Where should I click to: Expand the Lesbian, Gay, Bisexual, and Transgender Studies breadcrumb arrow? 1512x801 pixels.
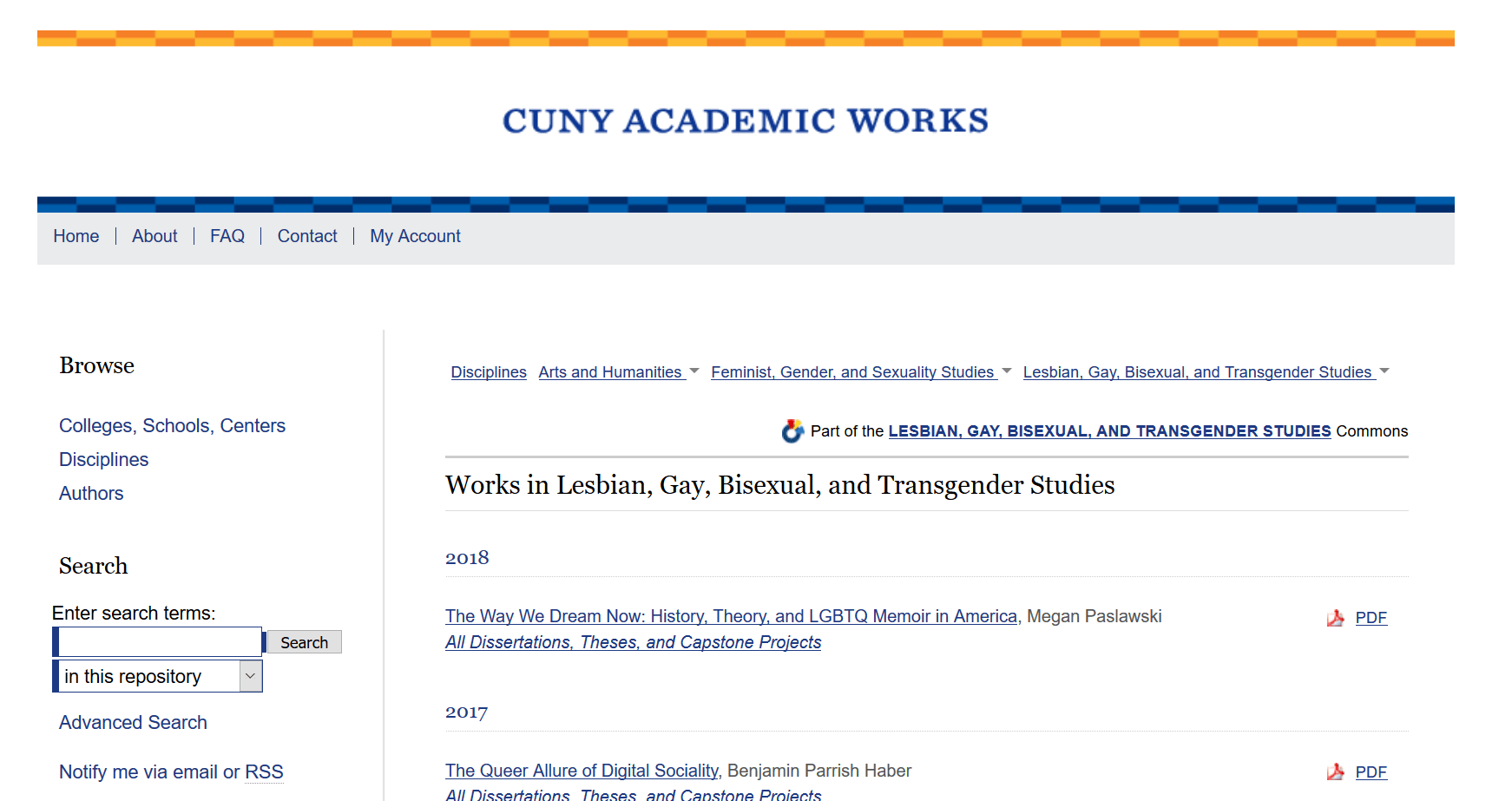click(x=1384, y=371)
